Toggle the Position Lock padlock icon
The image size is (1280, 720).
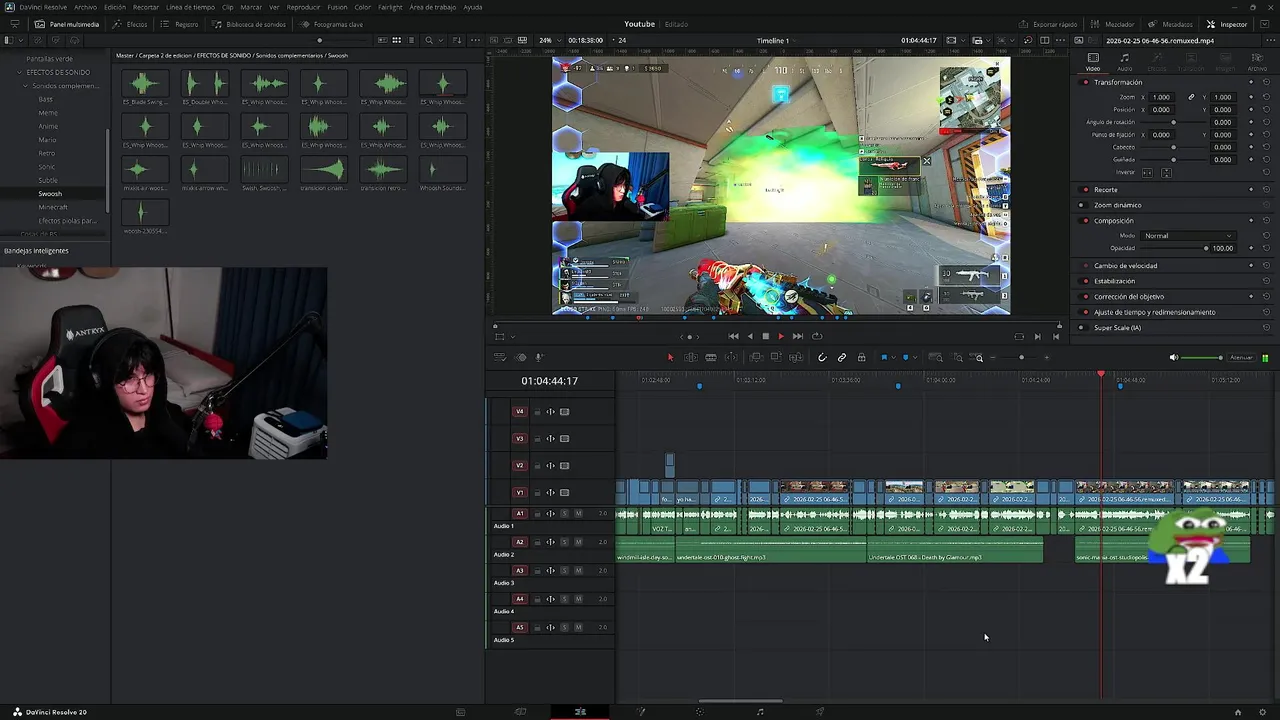click(861, 357)
